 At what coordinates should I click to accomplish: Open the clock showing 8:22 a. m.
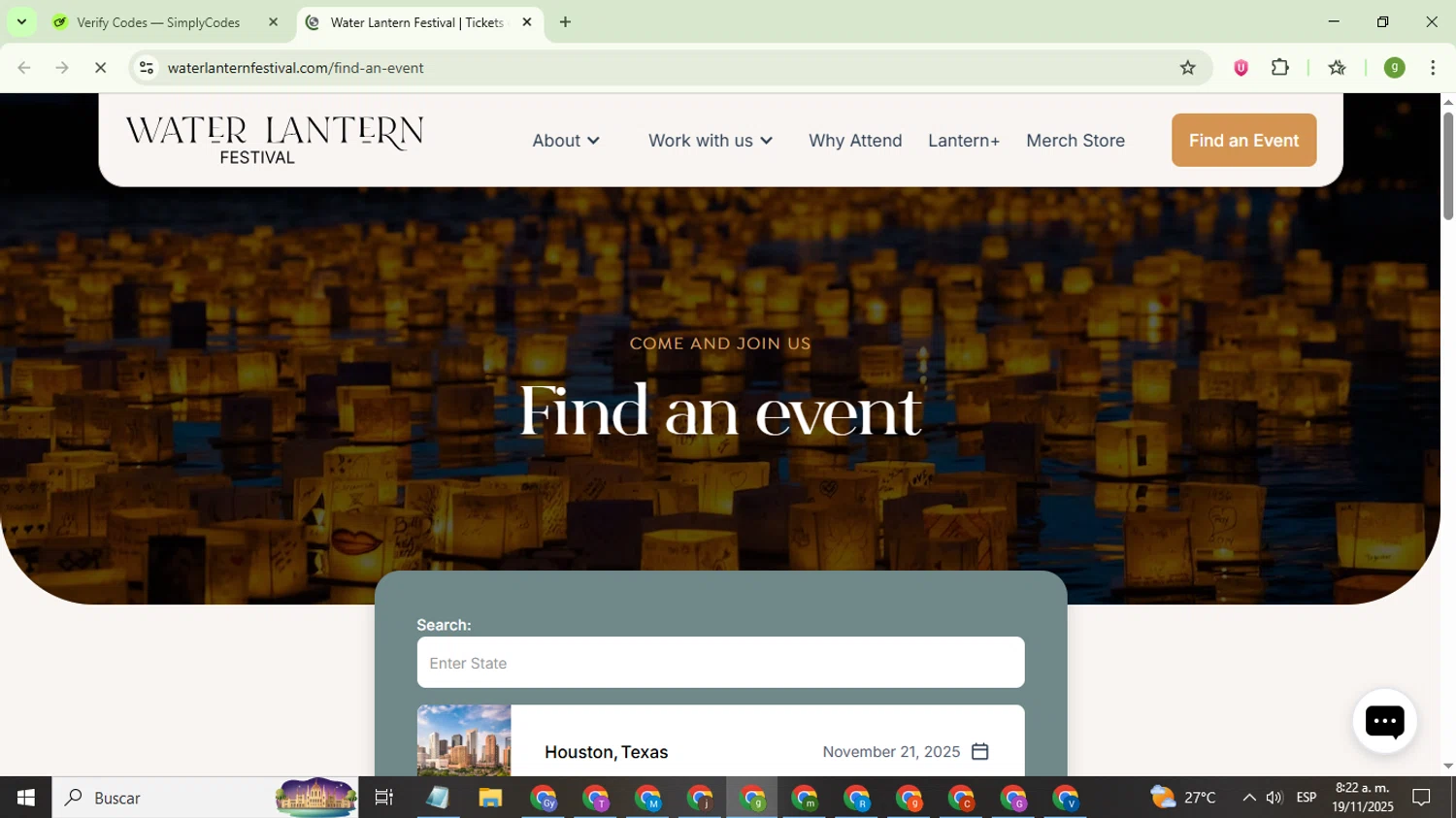click(1363, 798)
